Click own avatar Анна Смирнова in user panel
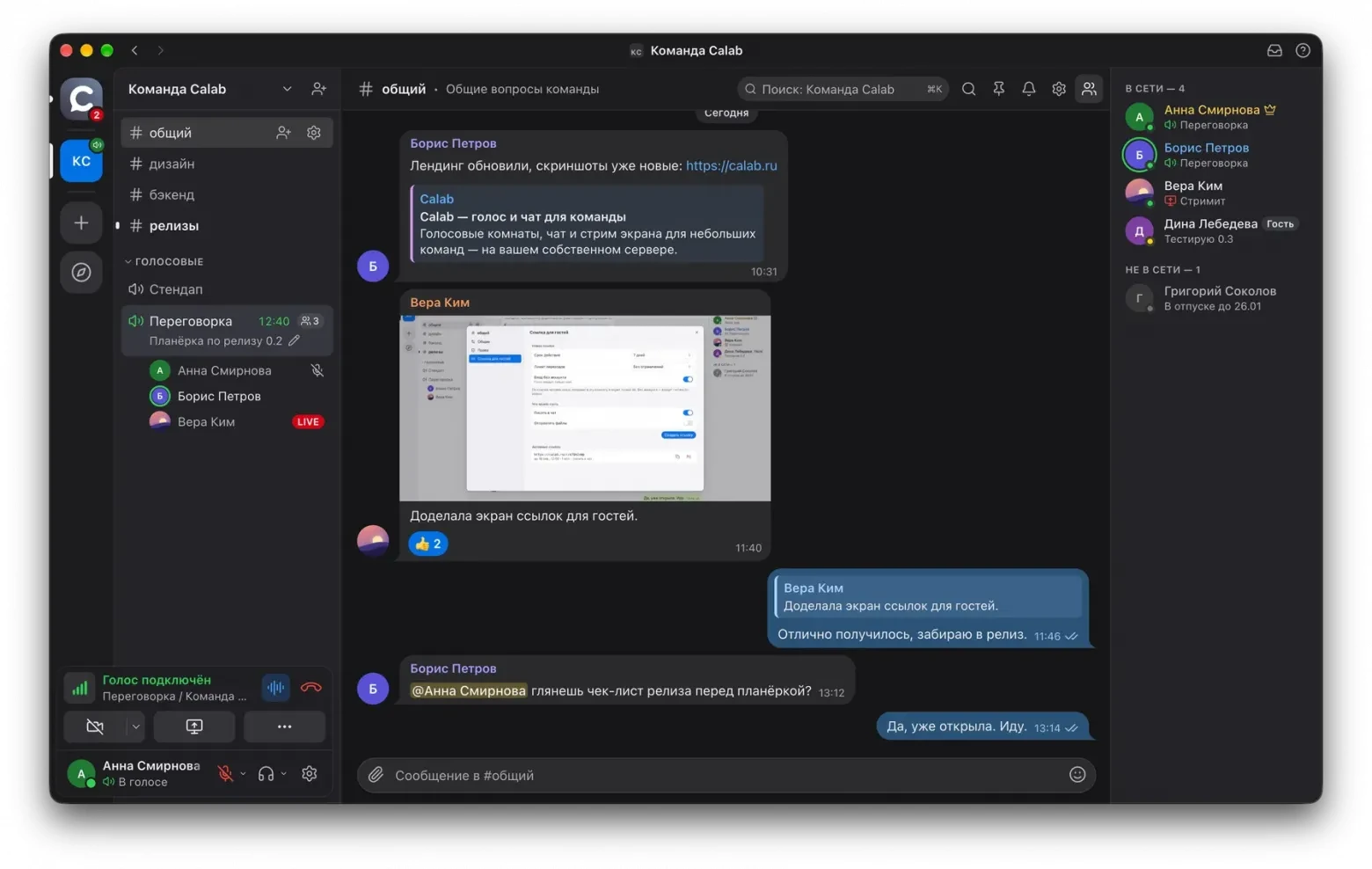 click(x=81, y=774)
